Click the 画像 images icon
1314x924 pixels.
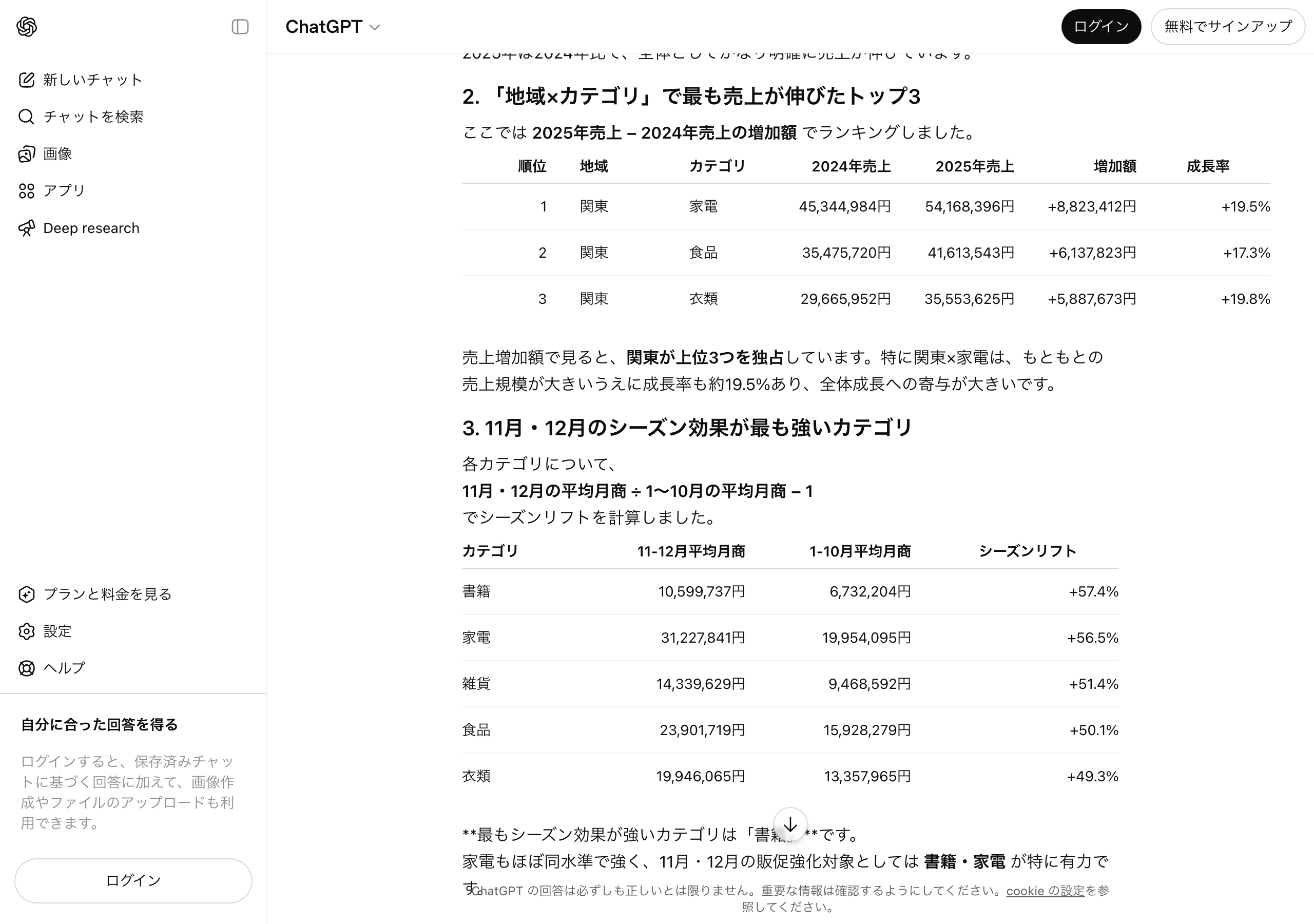[x=26, y=154]
